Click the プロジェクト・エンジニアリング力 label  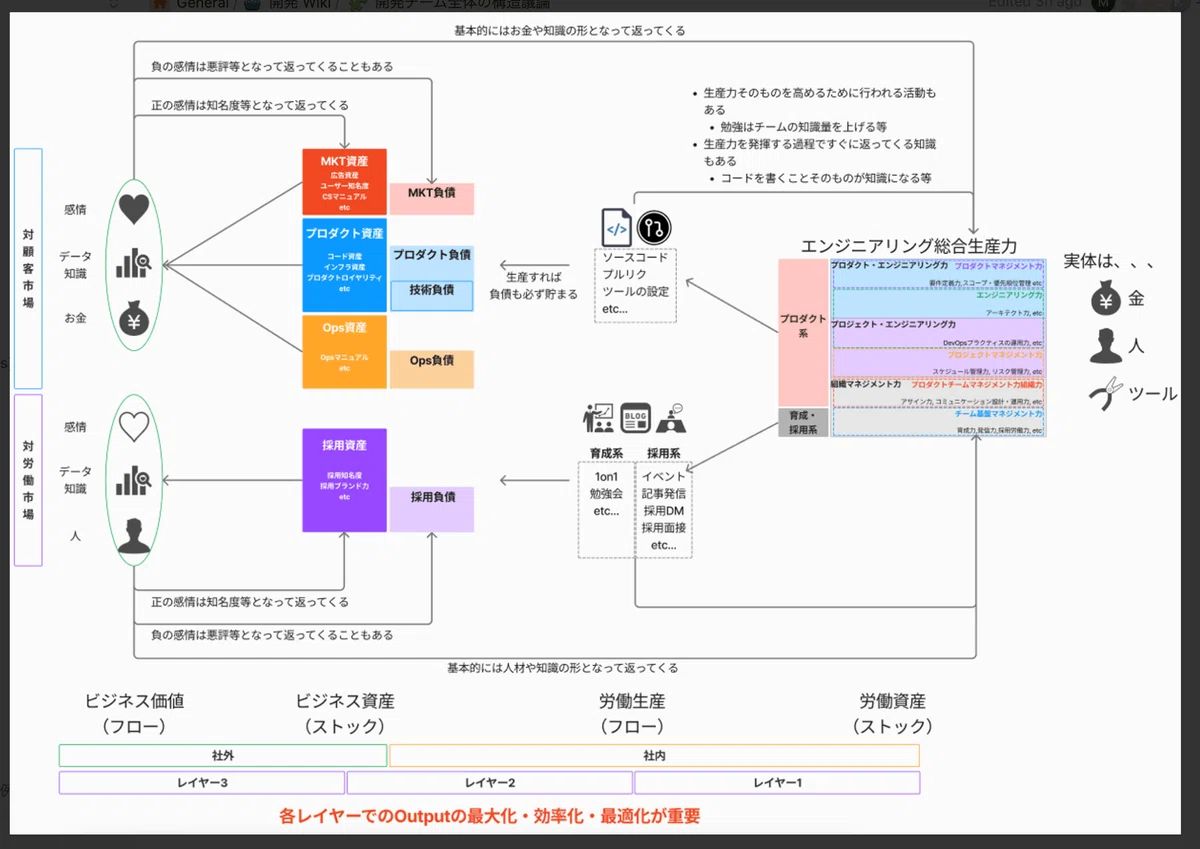(x=892, y=324)
